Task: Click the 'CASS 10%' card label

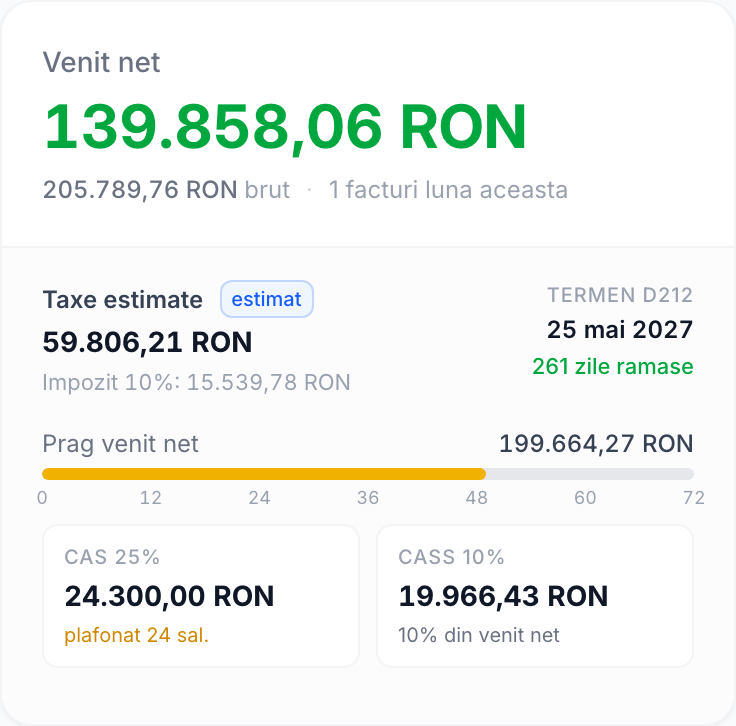Action: click(451, 557)
